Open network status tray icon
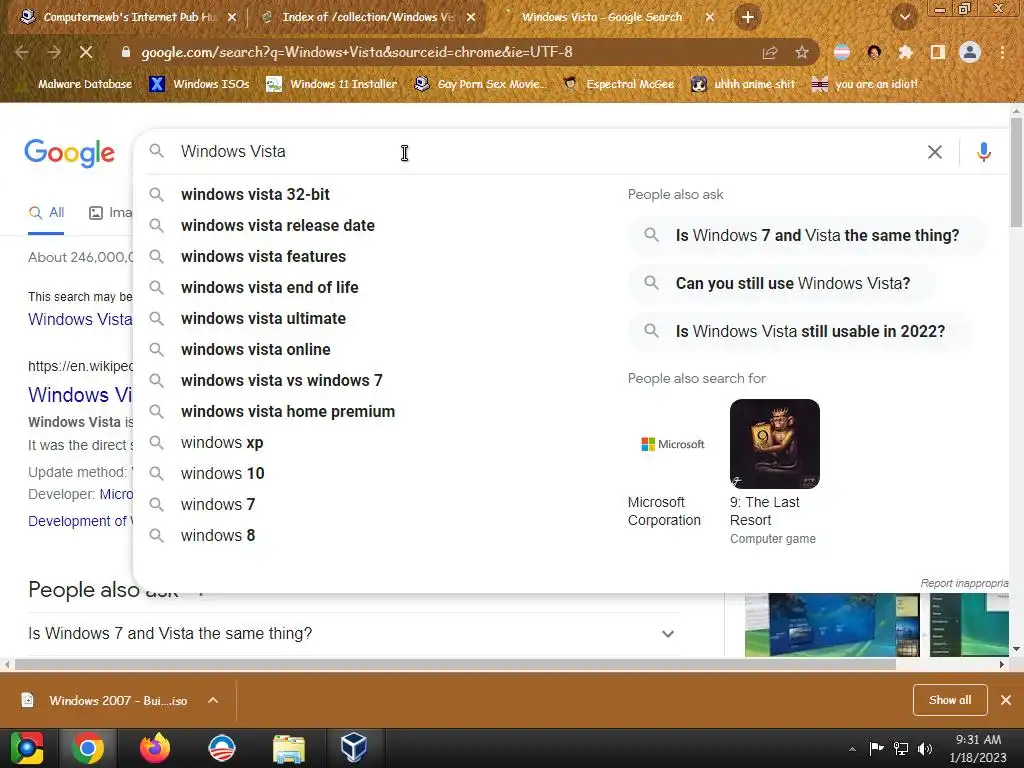 click(x=901, y=749)
